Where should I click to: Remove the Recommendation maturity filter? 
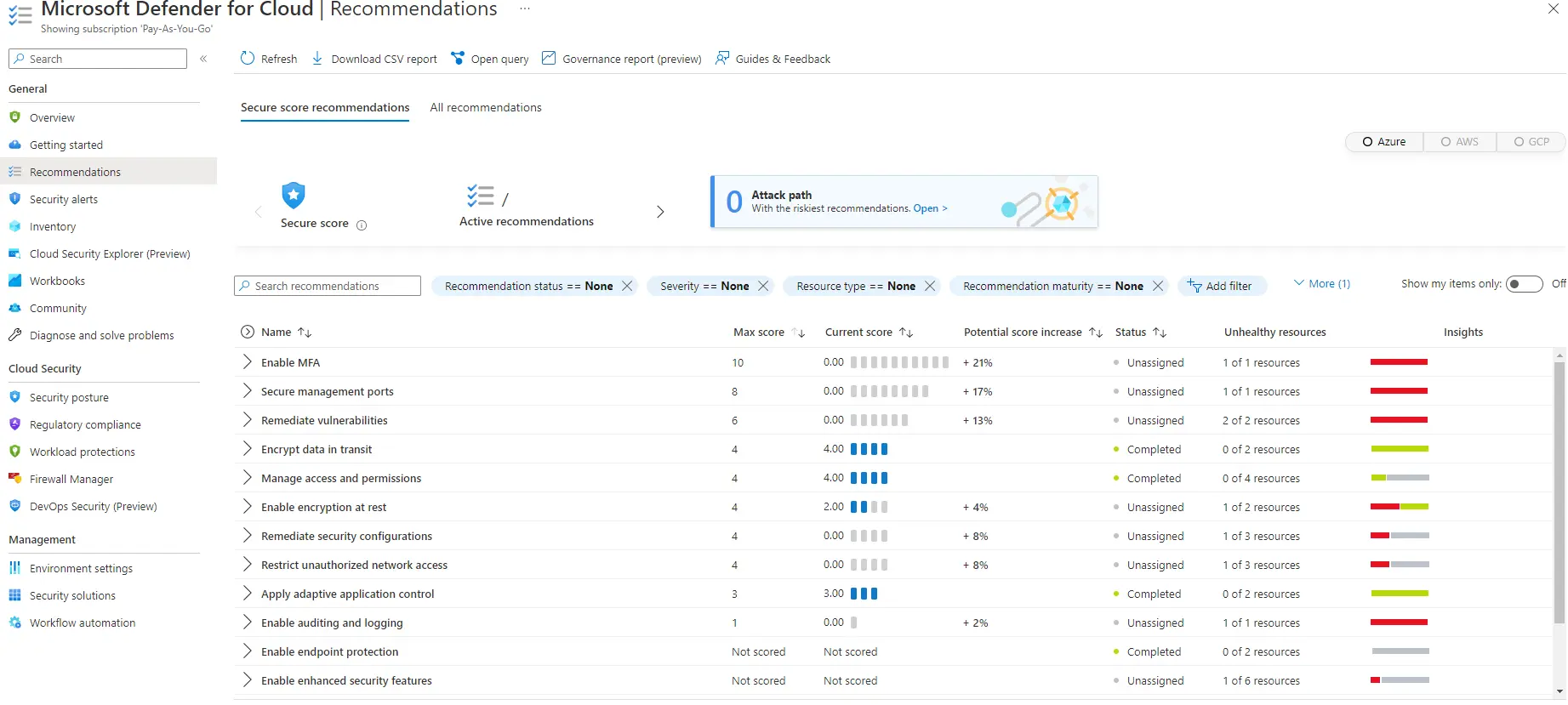(x=1158, y=286)
